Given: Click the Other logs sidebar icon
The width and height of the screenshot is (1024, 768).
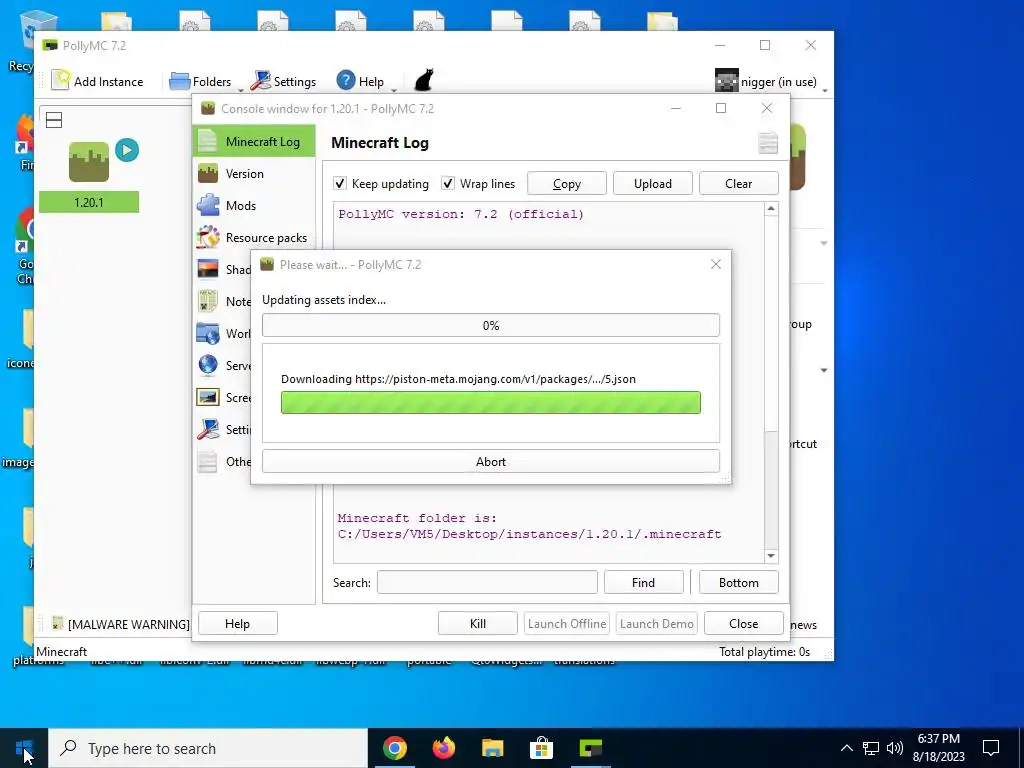Looking at the screenshot, I should 208,461.
